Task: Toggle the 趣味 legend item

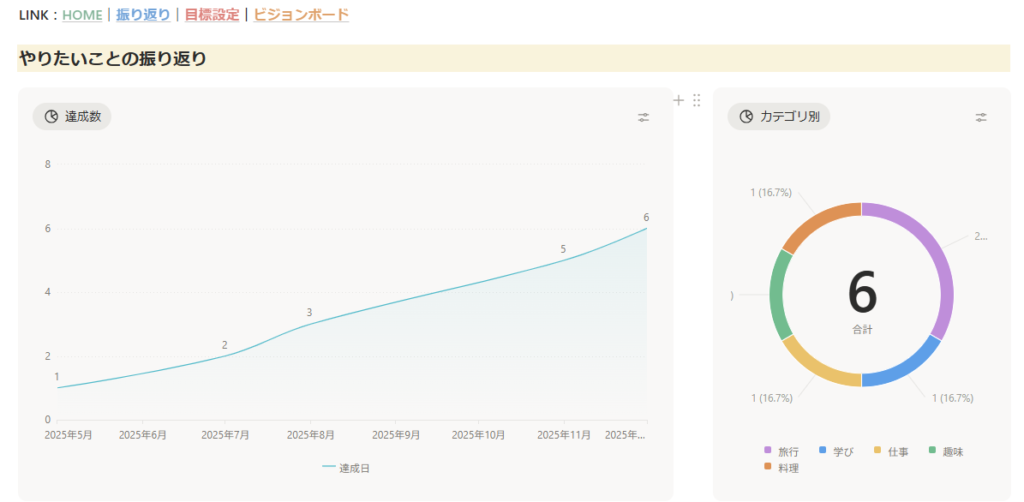Action: point(951,452)
